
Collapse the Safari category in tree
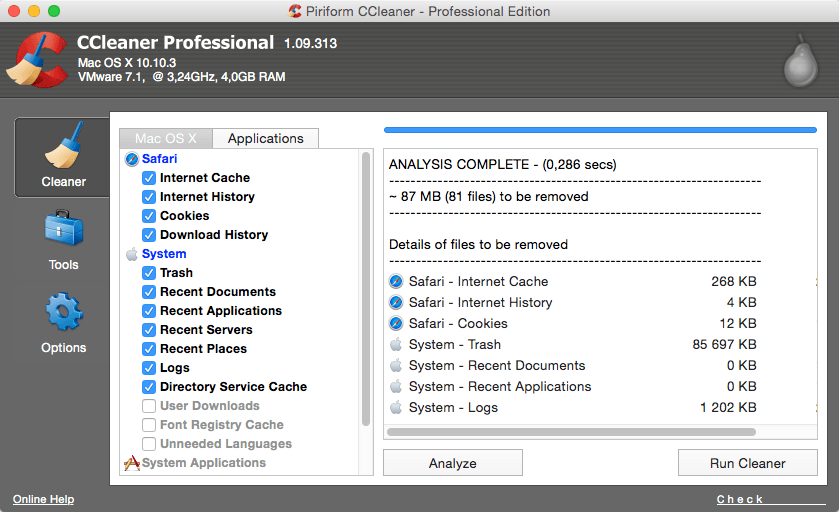(x=160, y=159)
